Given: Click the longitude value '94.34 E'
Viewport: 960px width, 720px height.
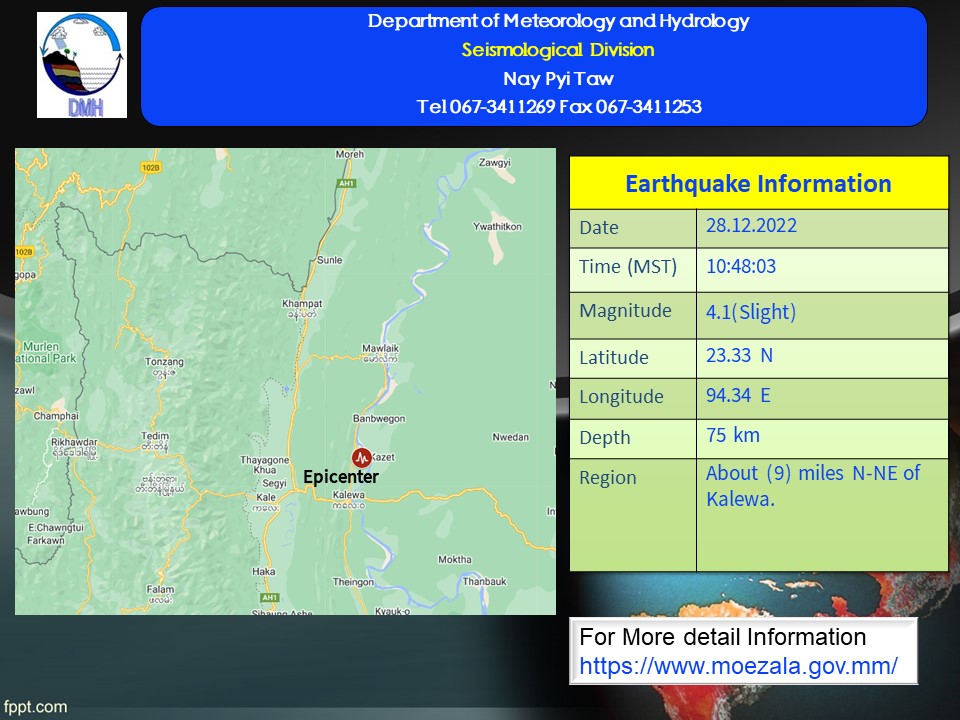Looking at the screenshot, I should click(738, 396).
